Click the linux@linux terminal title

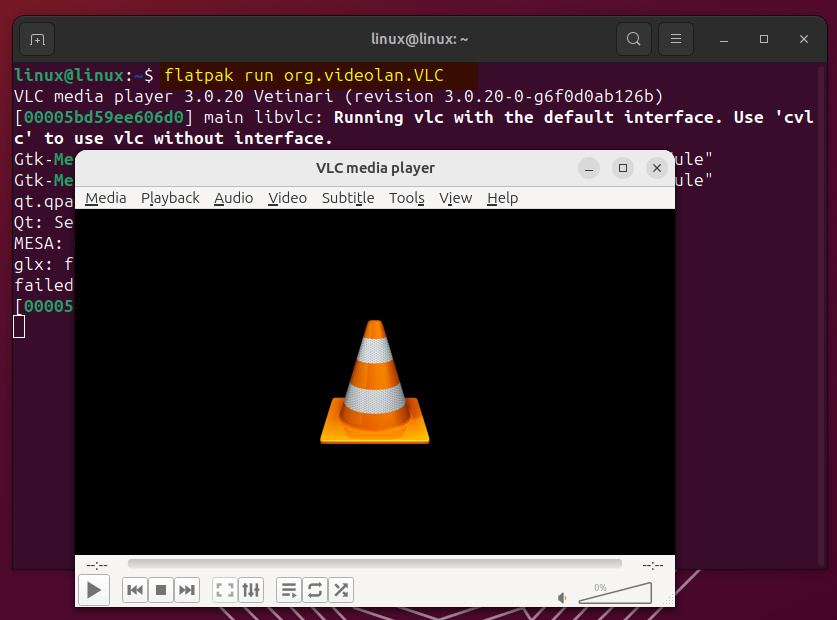420,39
